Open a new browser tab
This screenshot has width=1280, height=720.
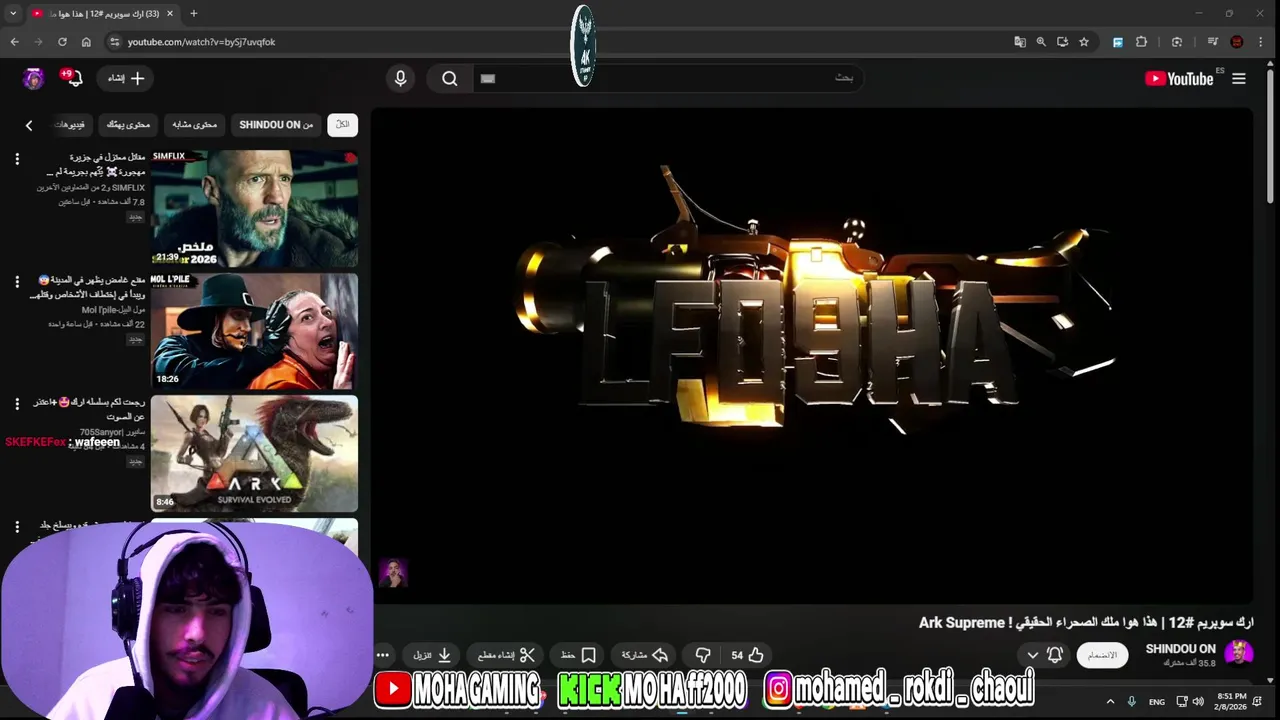pos(194,13)
